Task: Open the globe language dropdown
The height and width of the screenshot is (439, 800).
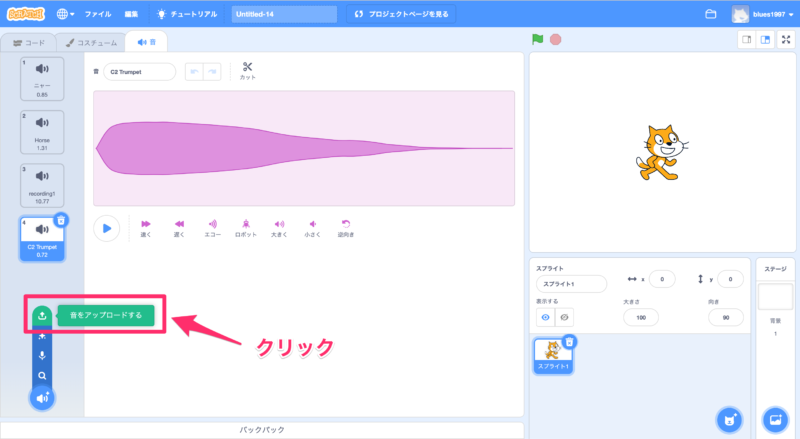Action: (x=68, y=14)
